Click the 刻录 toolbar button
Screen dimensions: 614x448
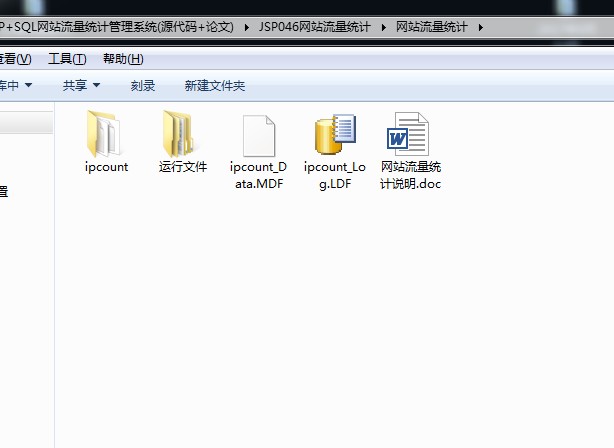[x=143, y=85]
